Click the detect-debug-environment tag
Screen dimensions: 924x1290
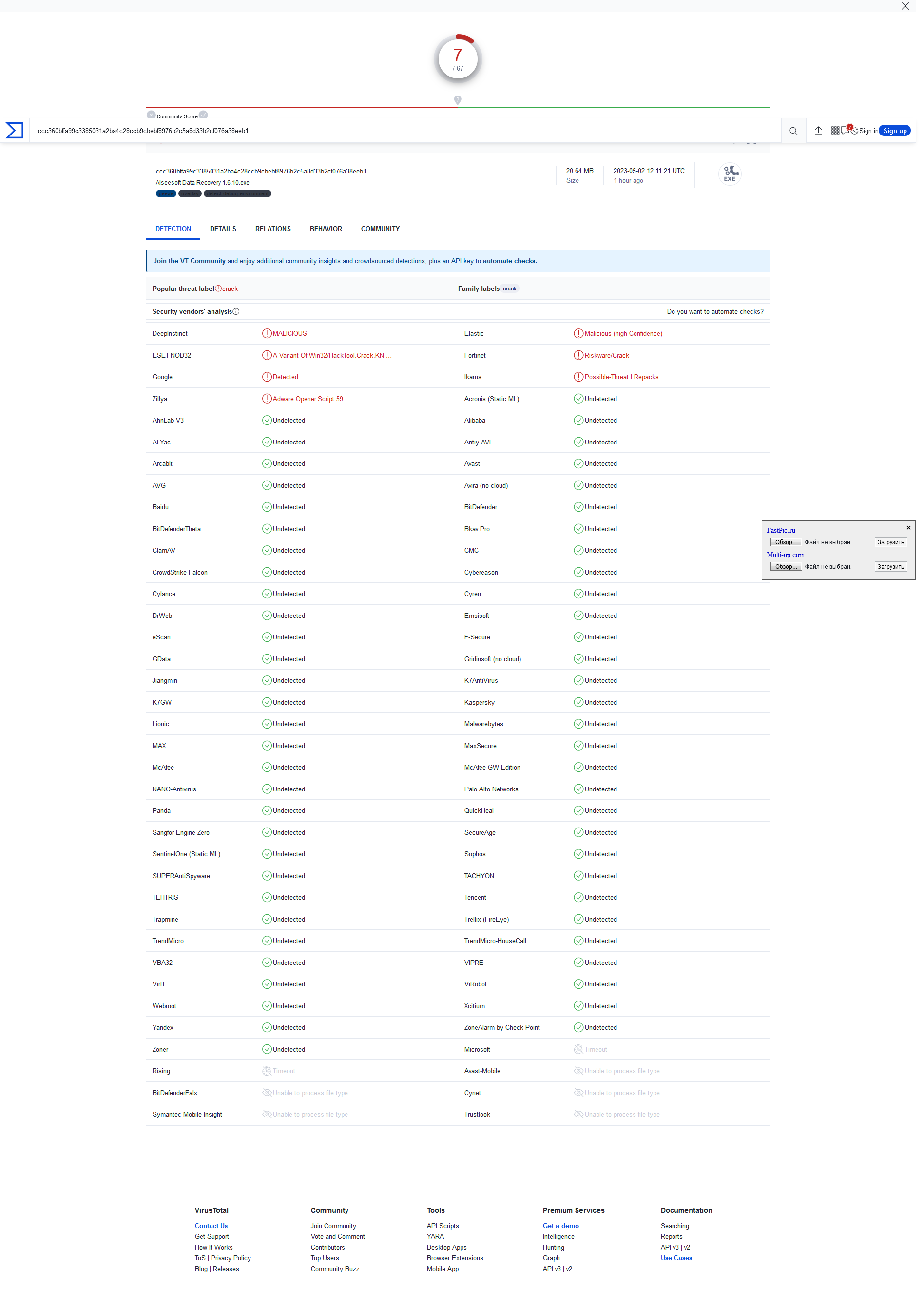[237, 193]
